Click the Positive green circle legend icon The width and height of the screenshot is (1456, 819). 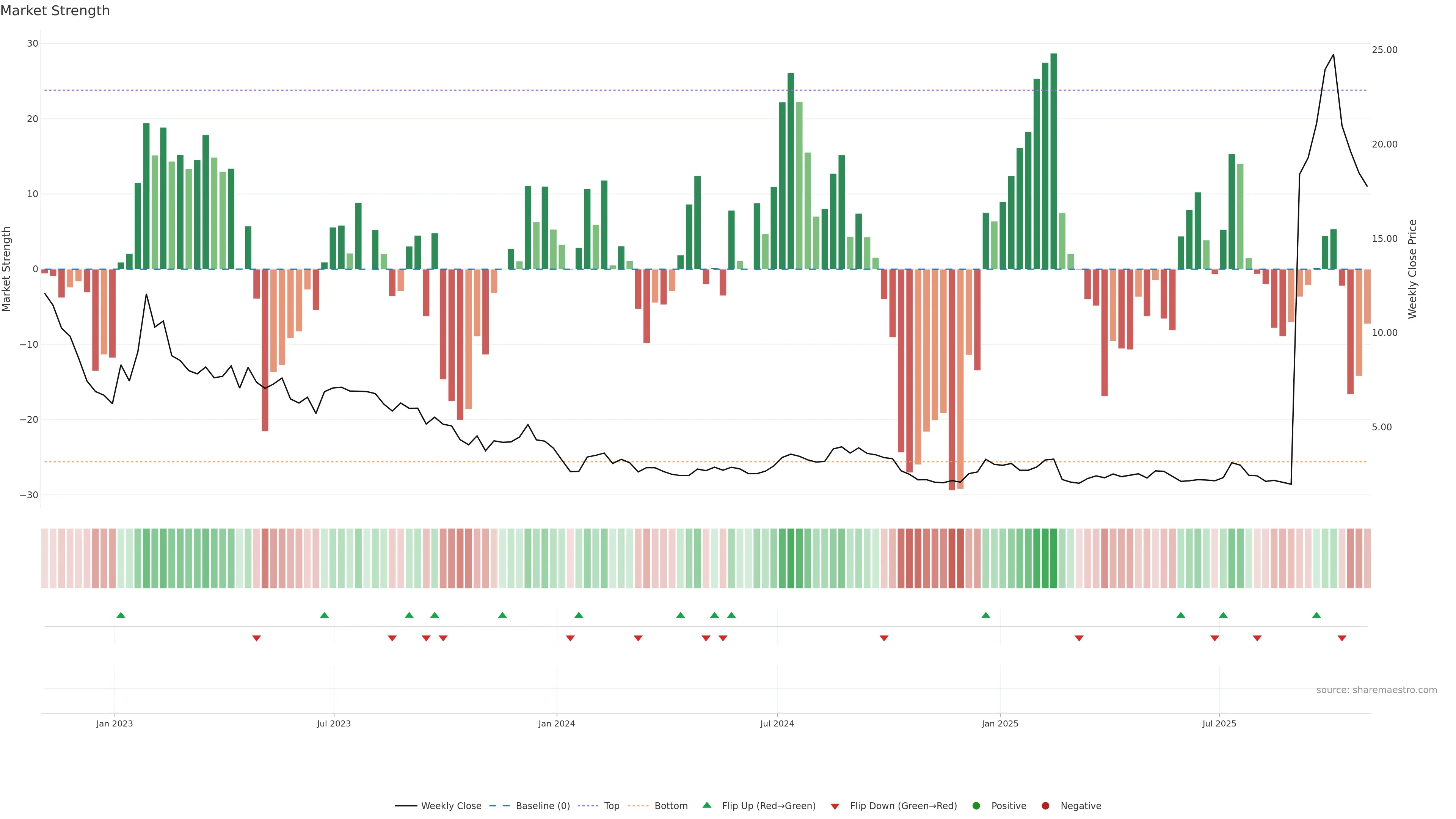976,805
